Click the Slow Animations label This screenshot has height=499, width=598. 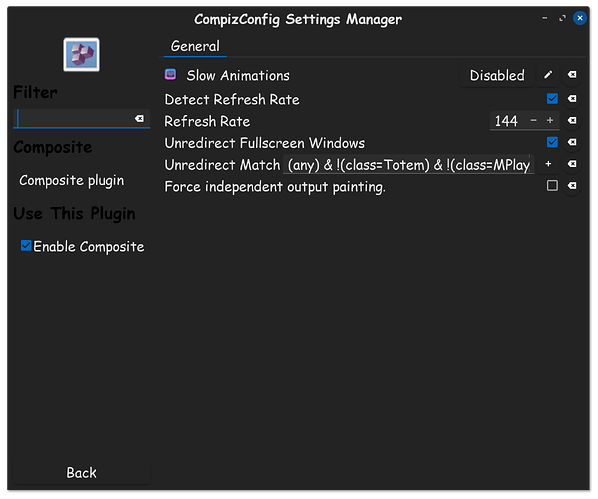[238, 76]
